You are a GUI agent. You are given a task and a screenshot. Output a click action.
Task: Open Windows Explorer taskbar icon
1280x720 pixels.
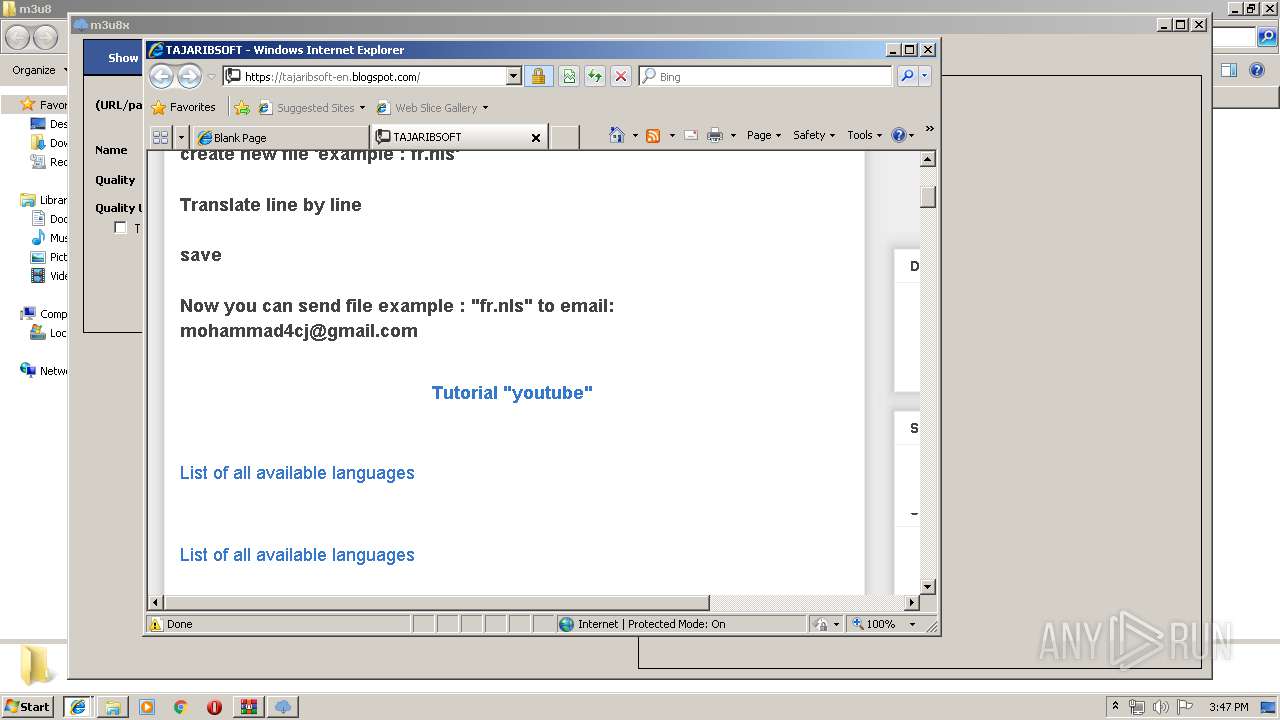coord(113,706)
